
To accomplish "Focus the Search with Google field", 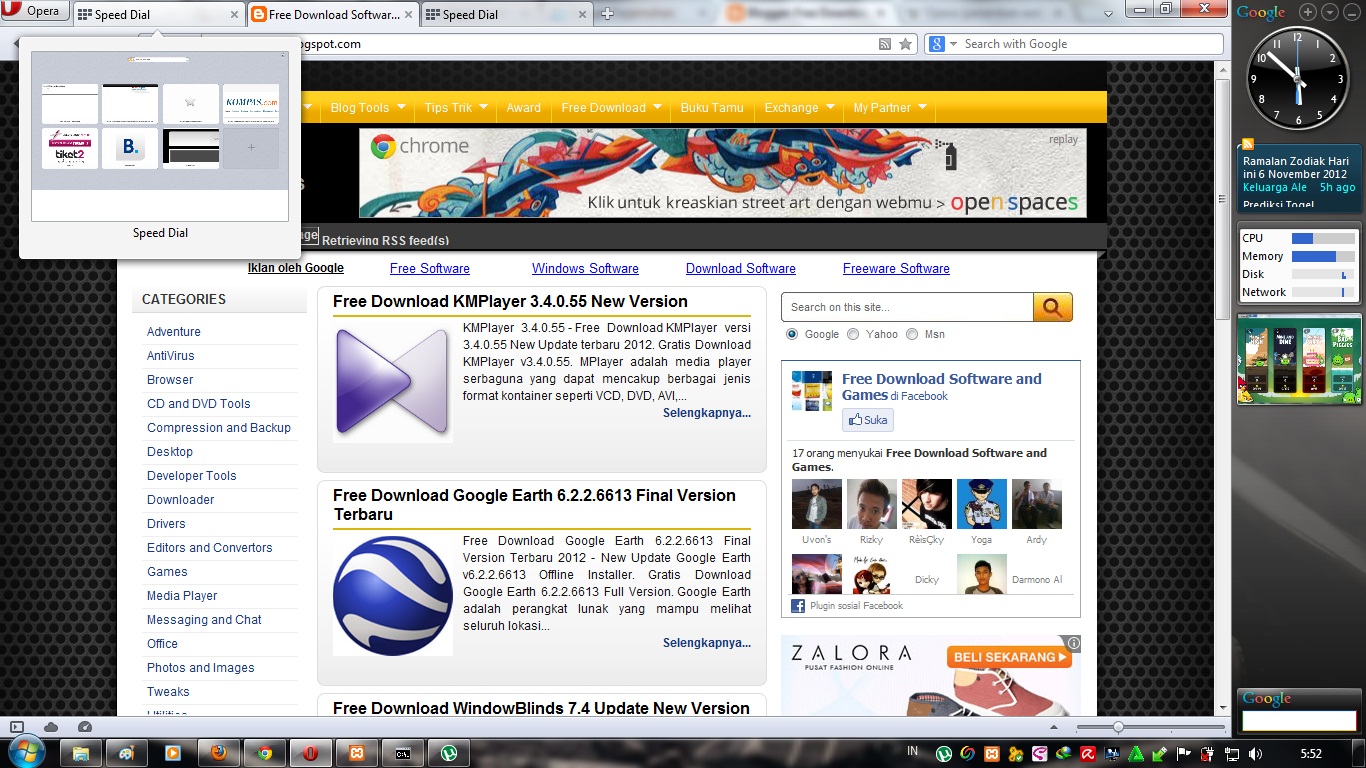I will tap(1090, 44).
